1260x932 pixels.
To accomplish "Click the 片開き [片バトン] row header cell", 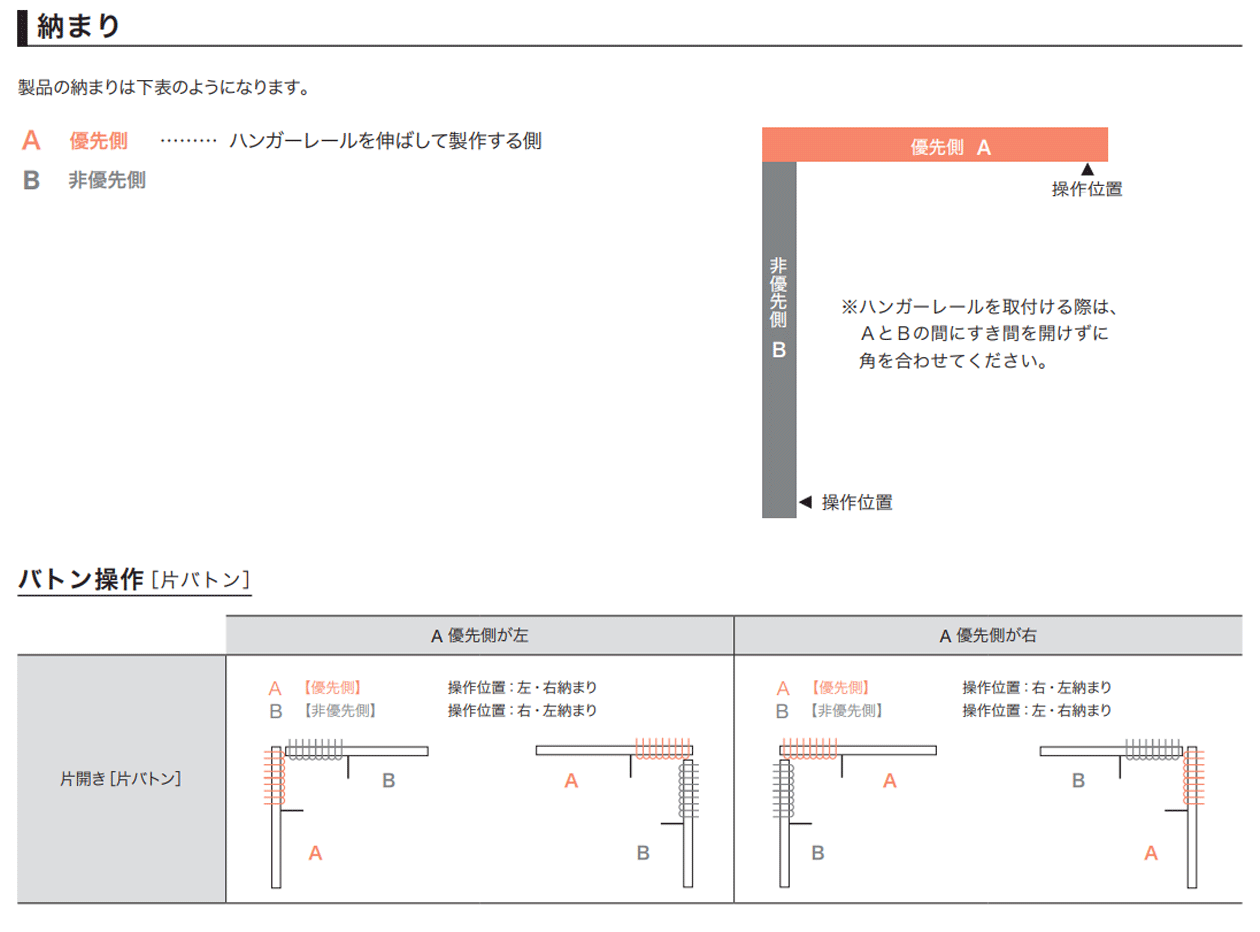I will pyautogui.click(x=121, y=778).
